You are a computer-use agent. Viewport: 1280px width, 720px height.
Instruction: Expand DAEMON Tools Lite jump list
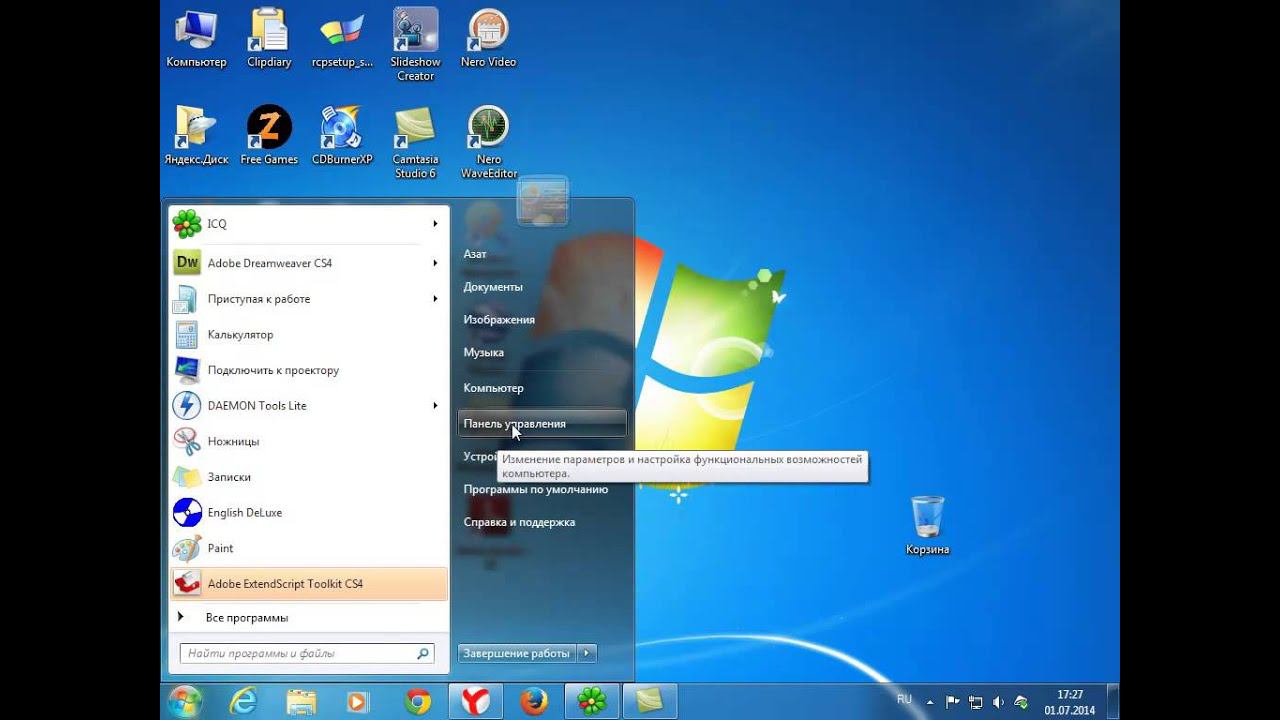(x=435, y=406)
